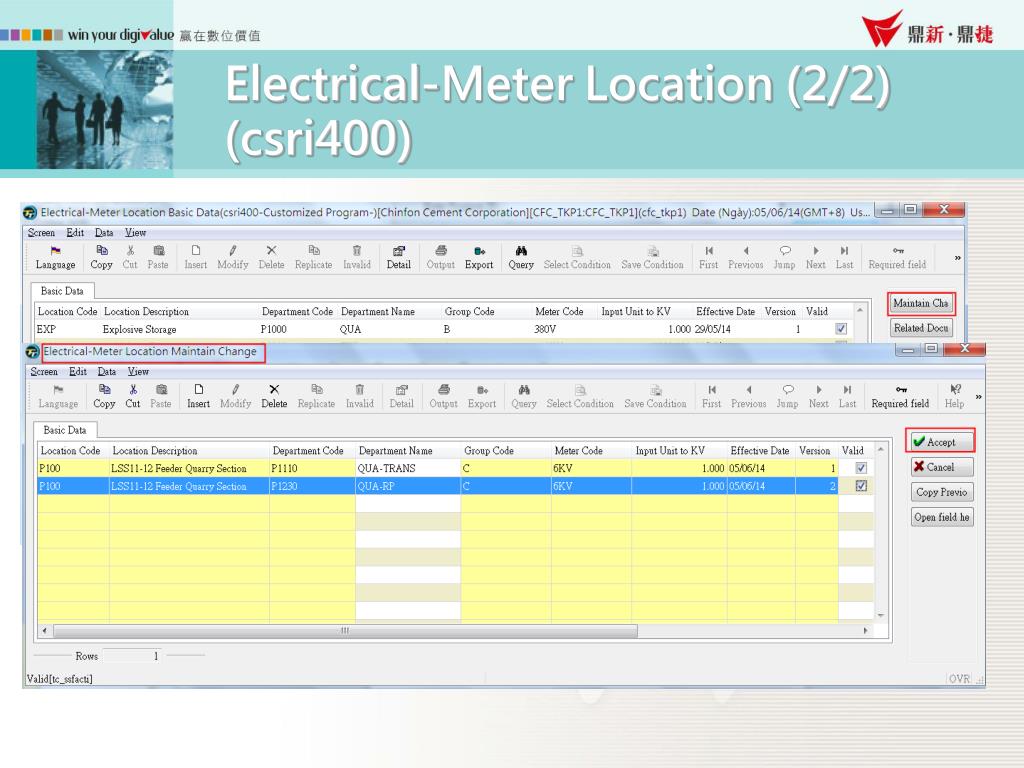Click Detail icon in back window toolbar
The height and width of the screenshot is (768, 1024).
pyautogui.click(x=398, y=251)
